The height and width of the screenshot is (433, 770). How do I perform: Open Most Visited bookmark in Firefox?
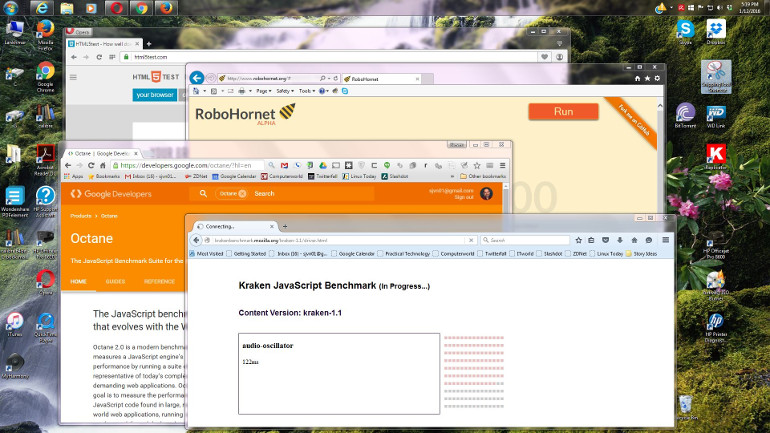pos(207,254)
